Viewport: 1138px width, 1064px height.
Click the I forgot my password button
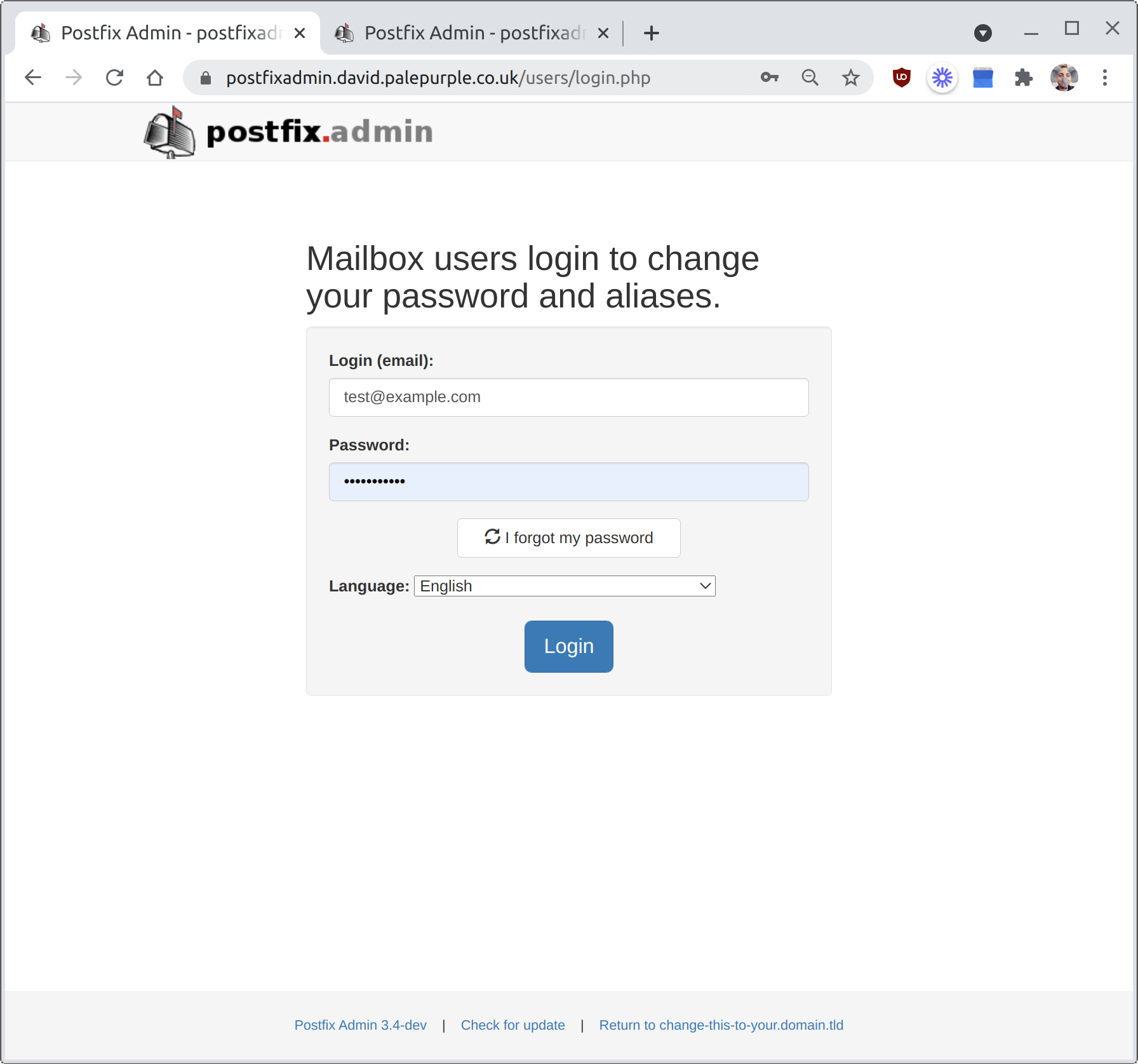[568, 537]
